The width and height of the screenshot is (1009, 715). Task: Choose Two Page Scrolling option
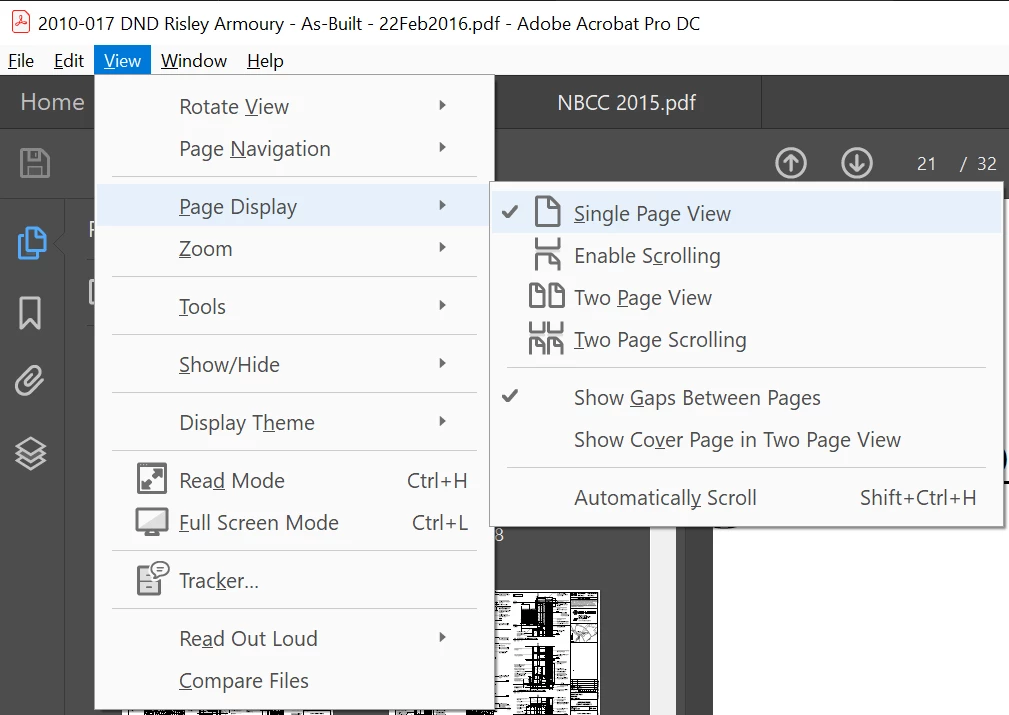click(x=746, y=340)
